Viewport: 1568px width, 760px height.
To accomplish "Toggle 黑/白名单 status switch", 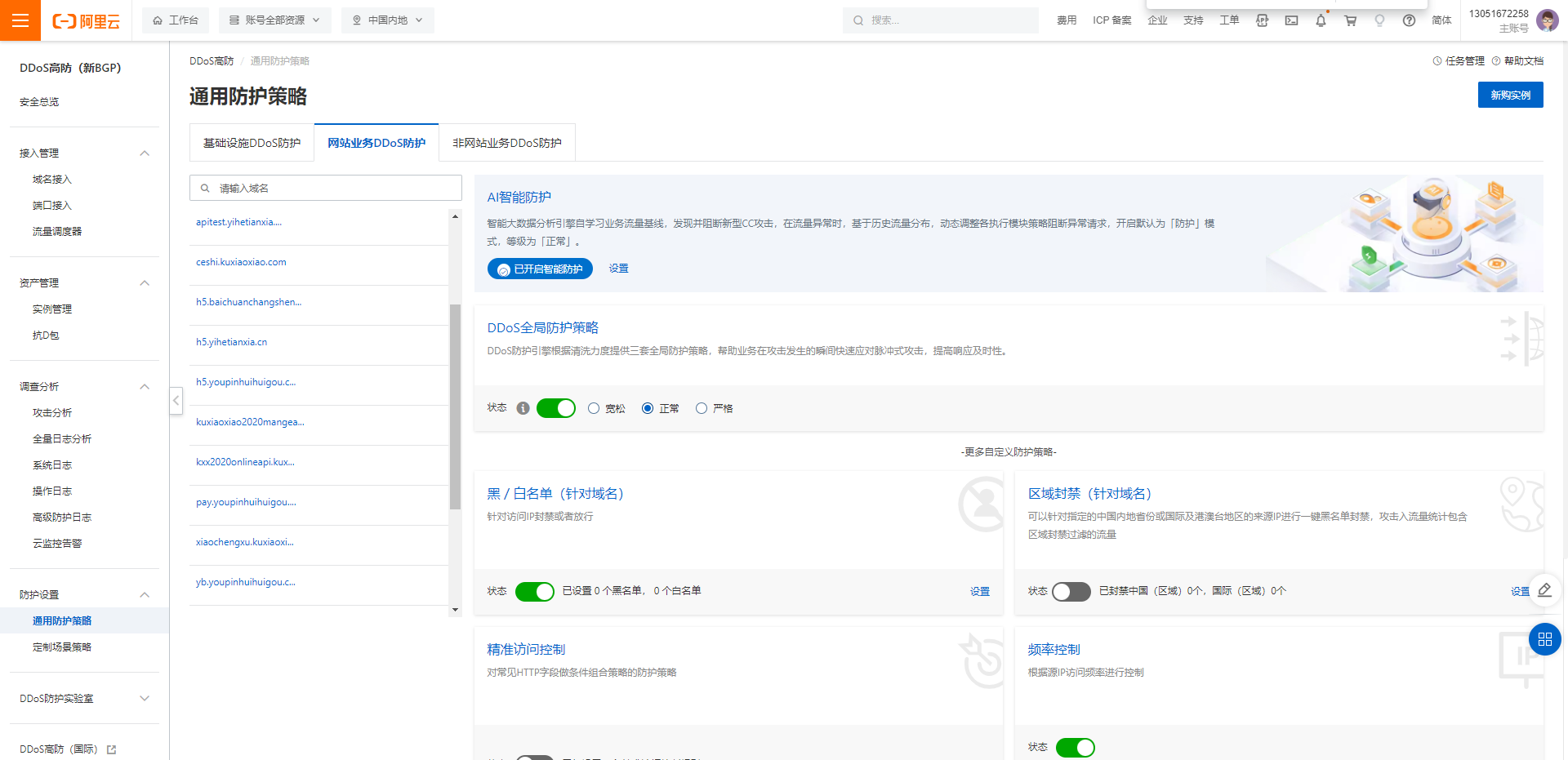I will point(535,592).
